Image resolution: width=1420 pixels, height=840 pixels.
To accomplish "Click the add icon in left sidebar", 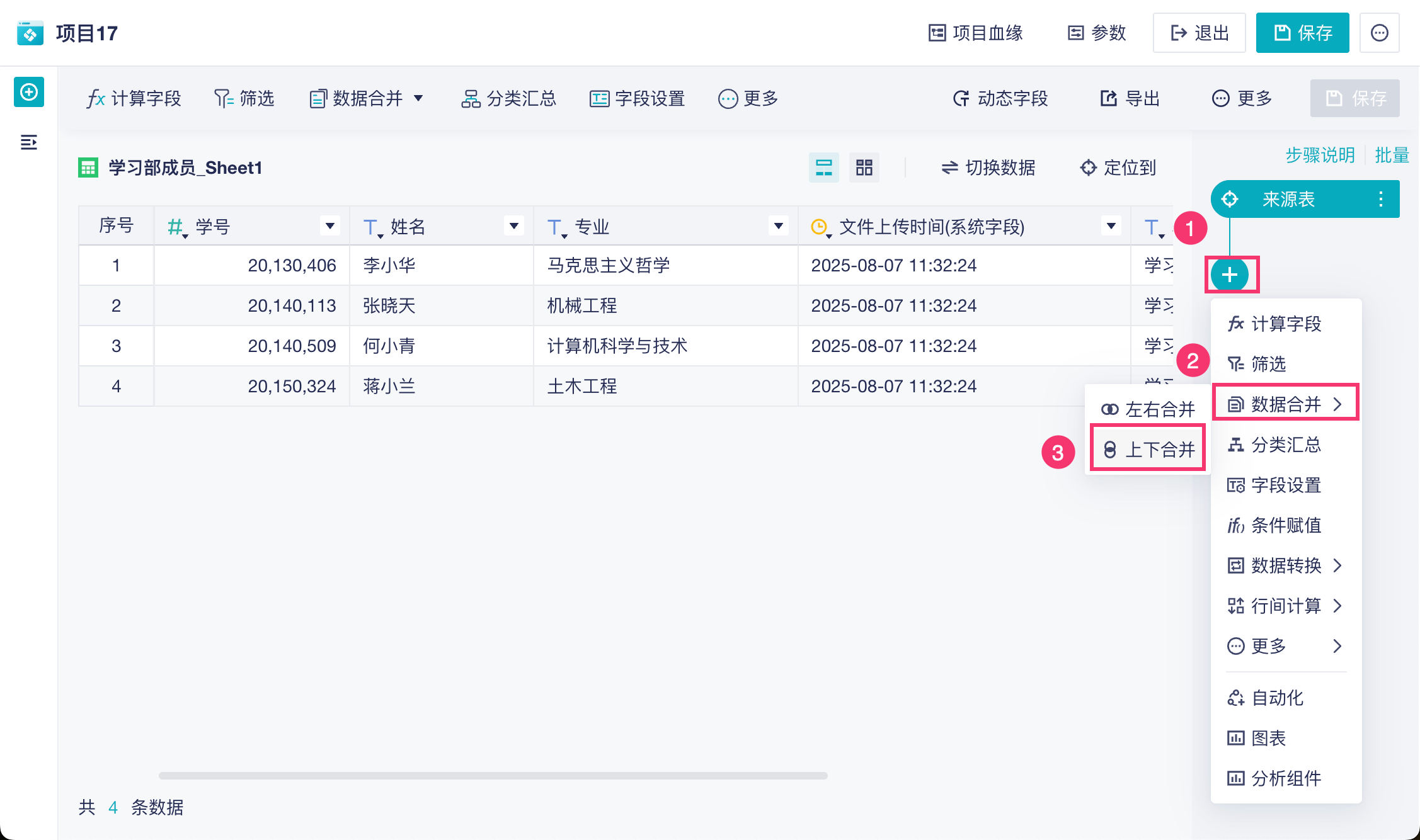I will [x=29, y=93].
